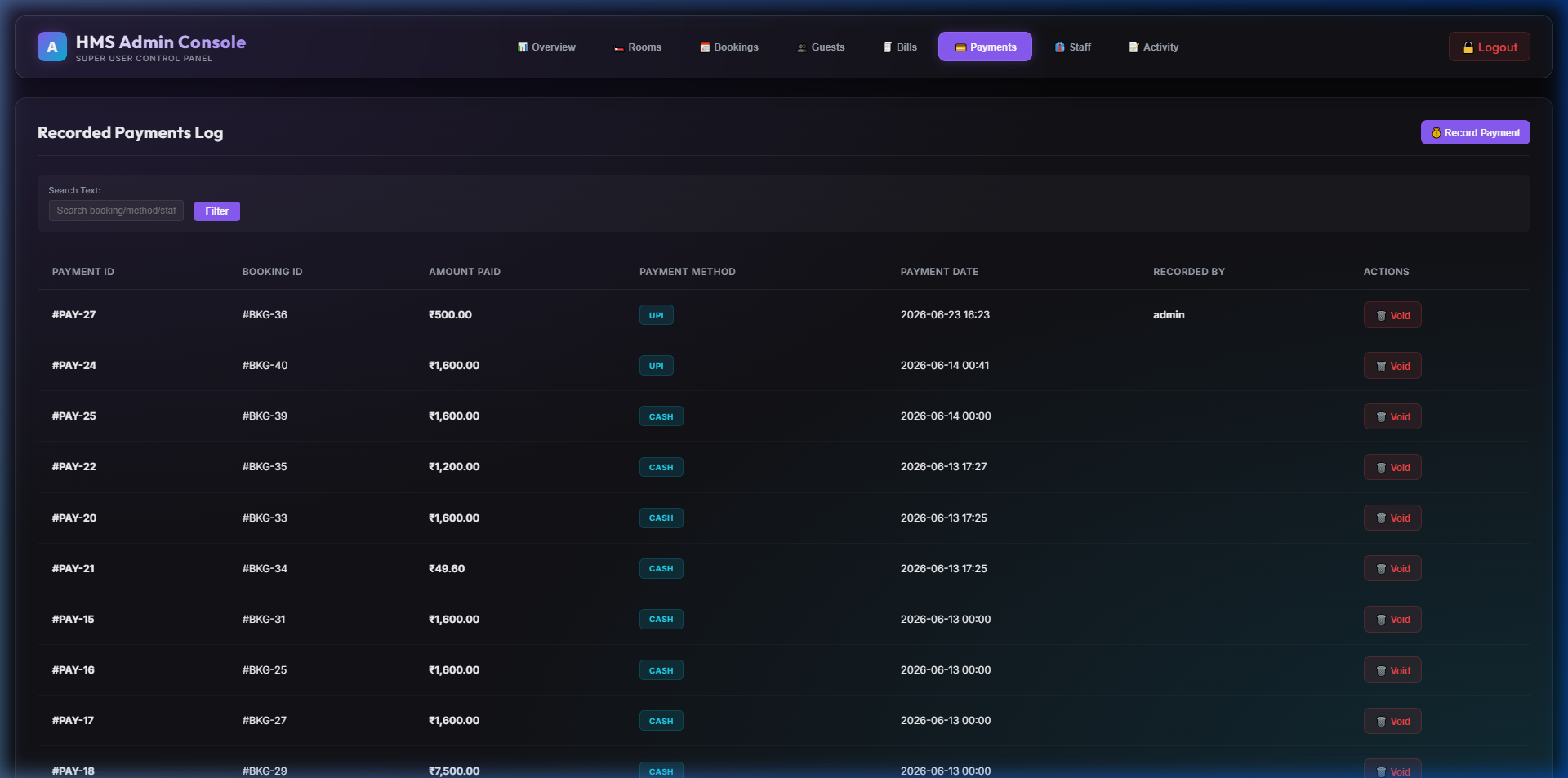Open the Overview tab

546,47
